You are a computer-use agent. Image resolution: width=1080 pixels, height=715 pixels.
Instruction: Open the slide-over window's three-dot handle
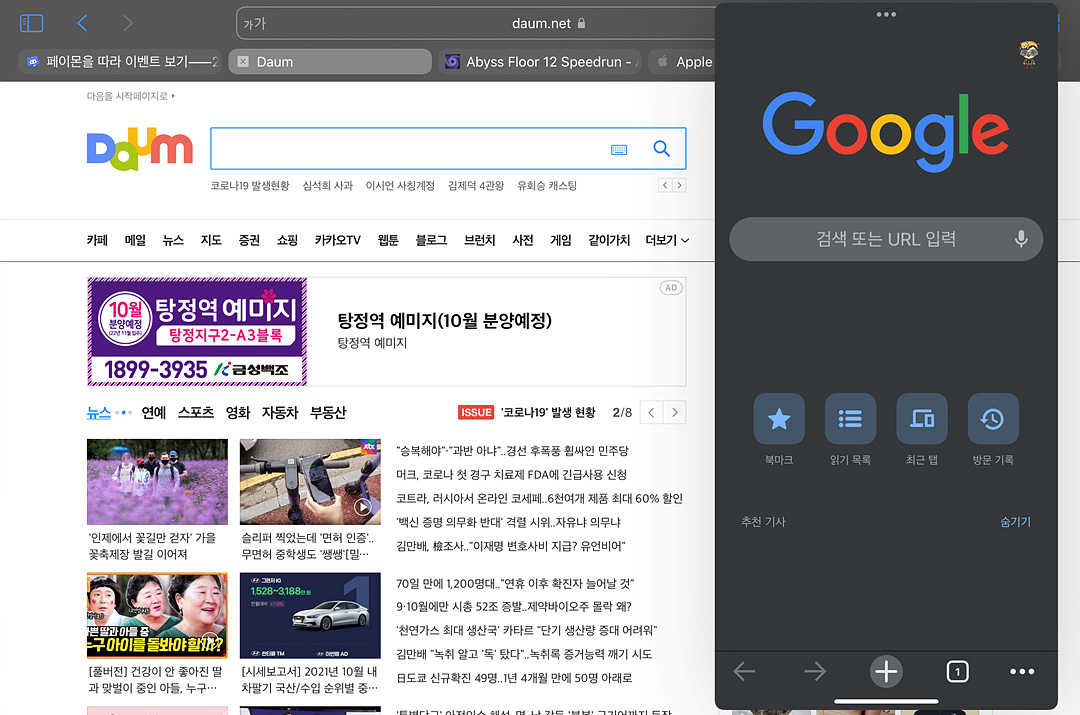click(x=886, y=14)
